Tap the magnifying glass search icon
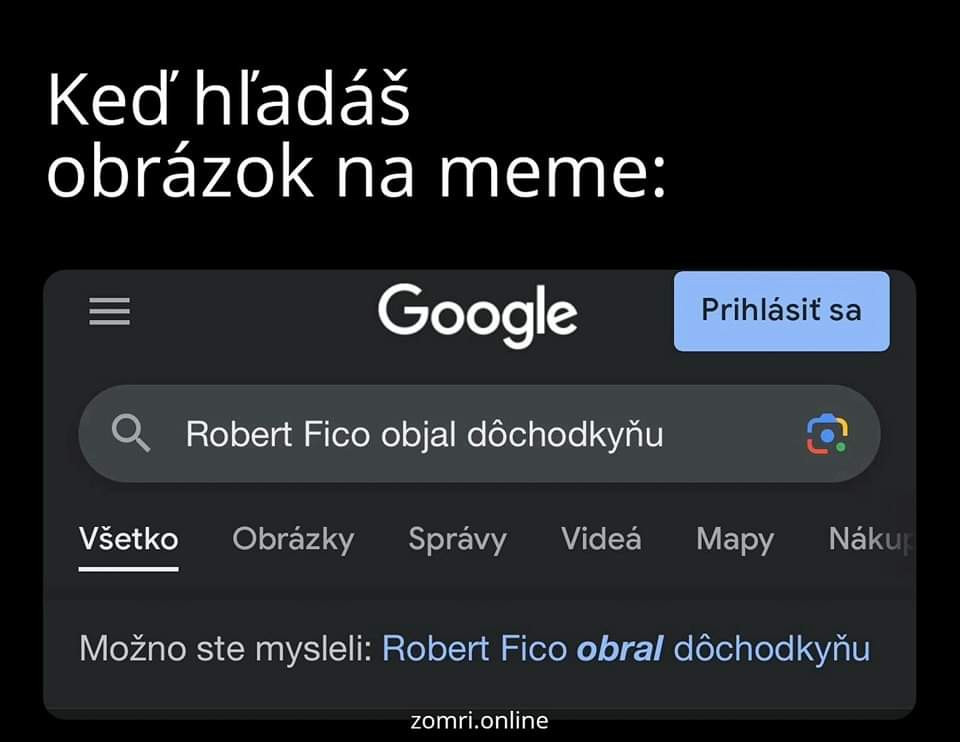The width and height of the screenshot is (960, 742). (130, 433)
